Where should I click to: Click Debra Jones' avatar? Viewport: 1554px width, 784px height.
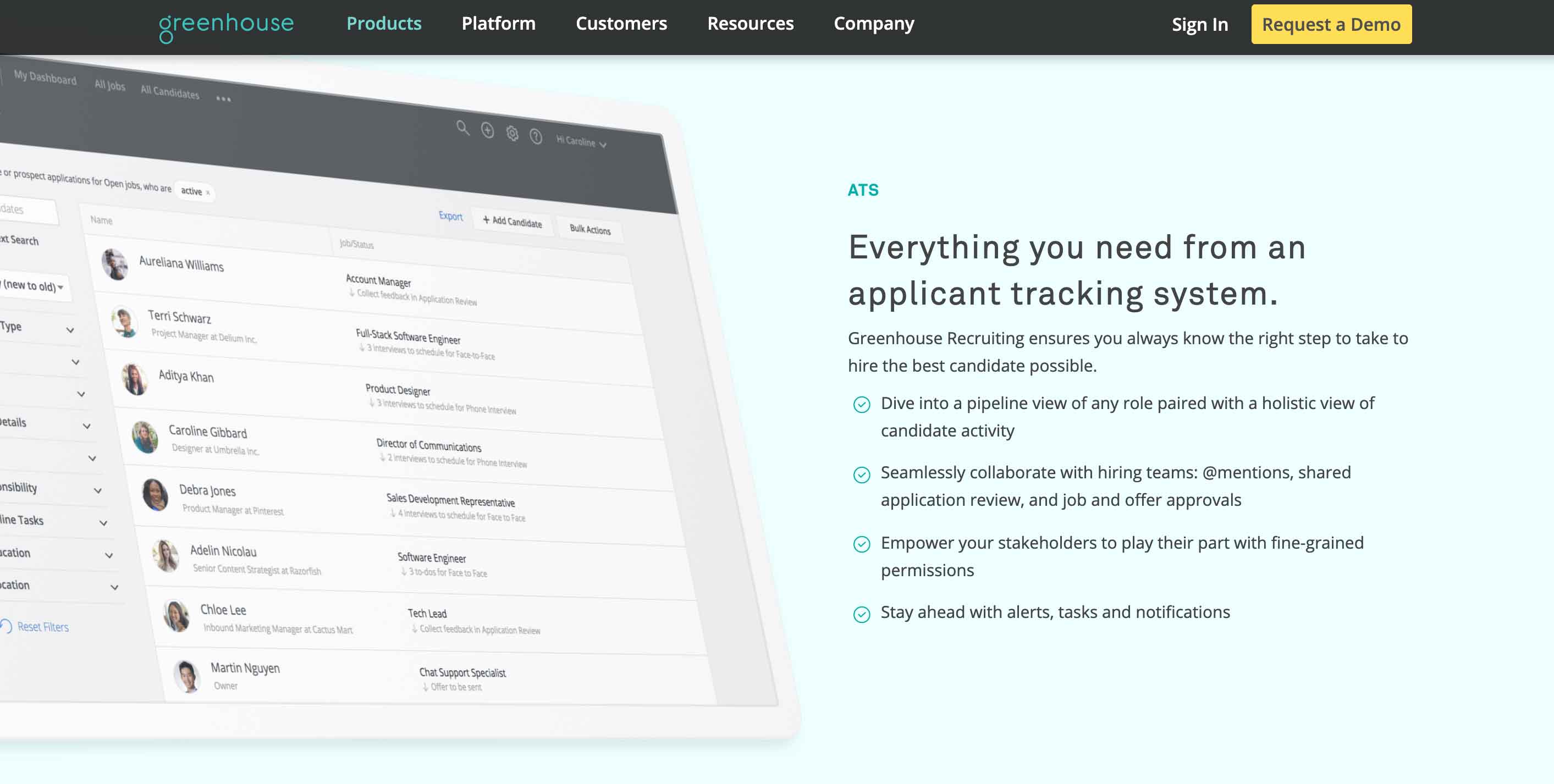155,495
